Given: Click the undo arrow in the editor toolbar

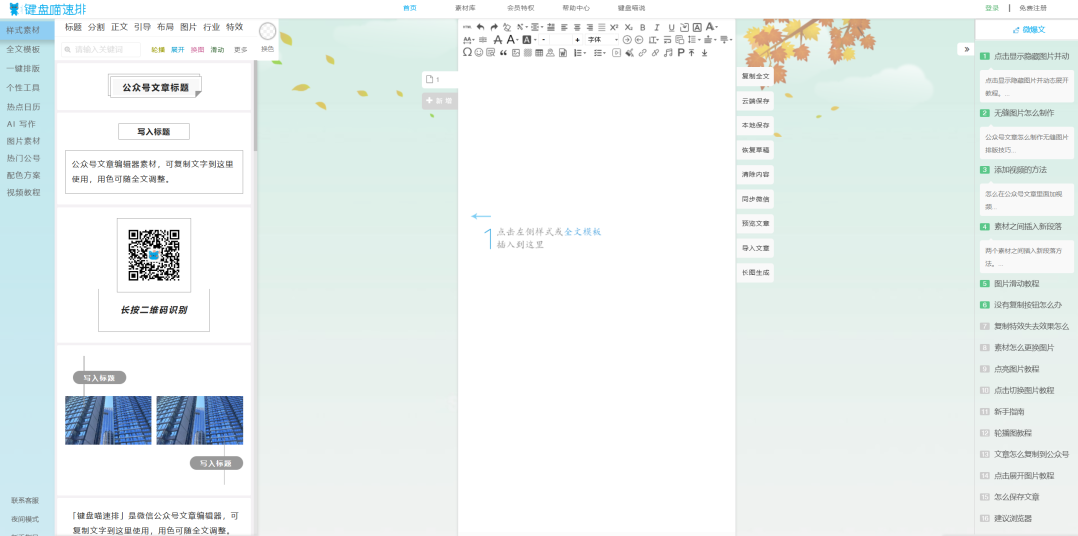Looking at the screenshot, I should coord(481,27).
